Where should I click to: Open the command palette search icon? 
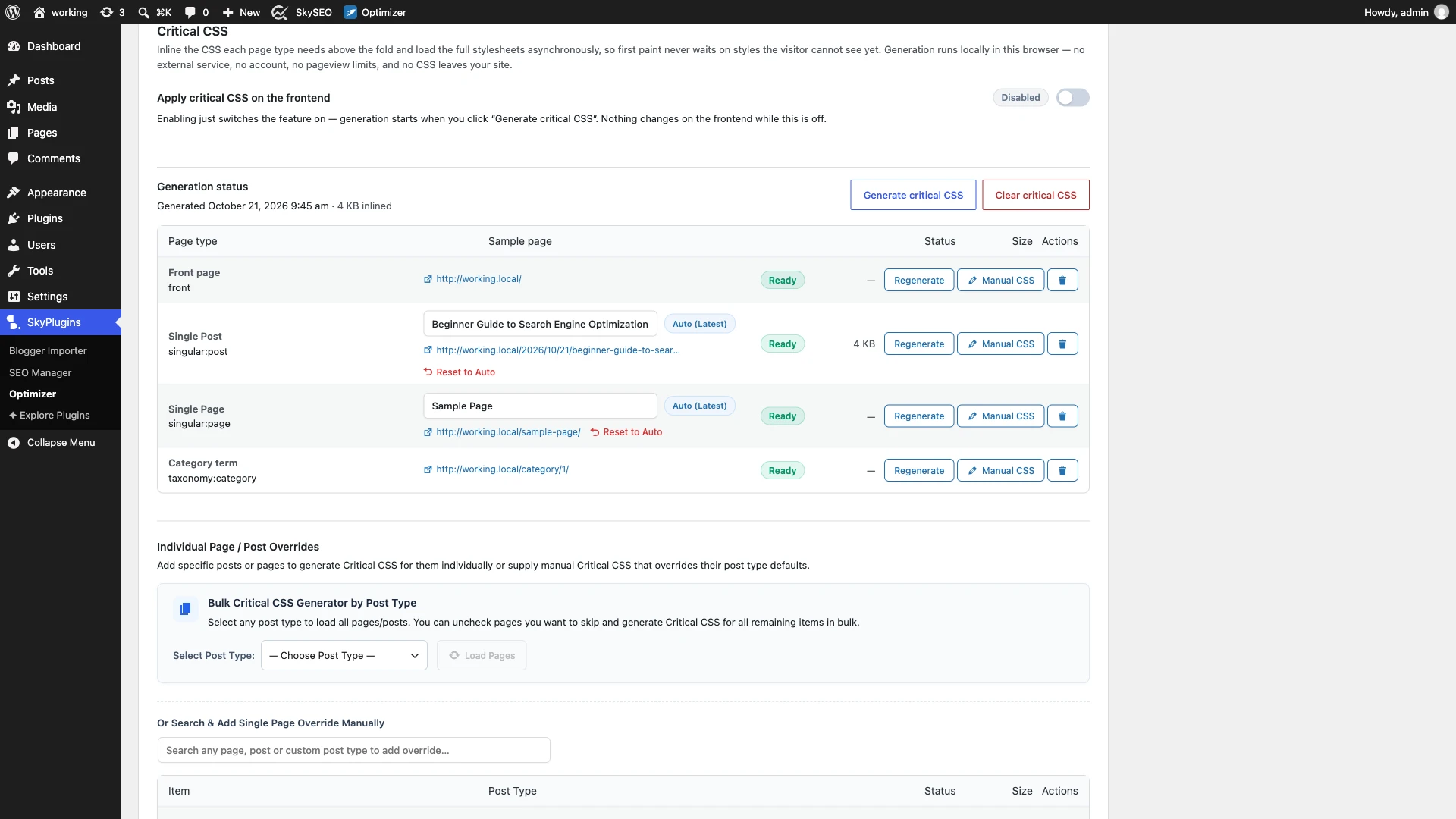[154, 12]
